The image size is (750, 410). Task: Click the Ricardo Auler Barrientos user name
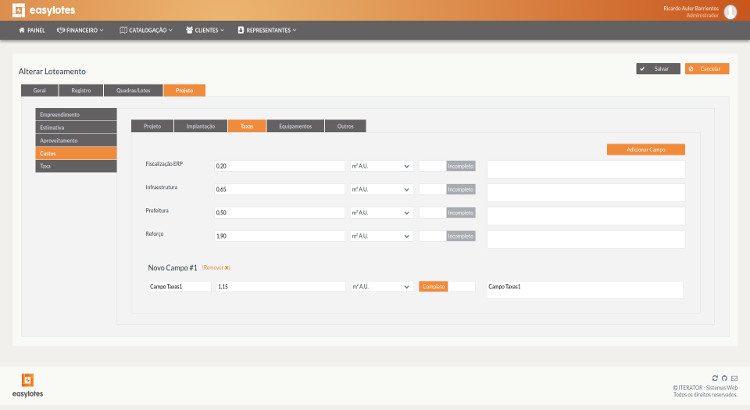691,8
